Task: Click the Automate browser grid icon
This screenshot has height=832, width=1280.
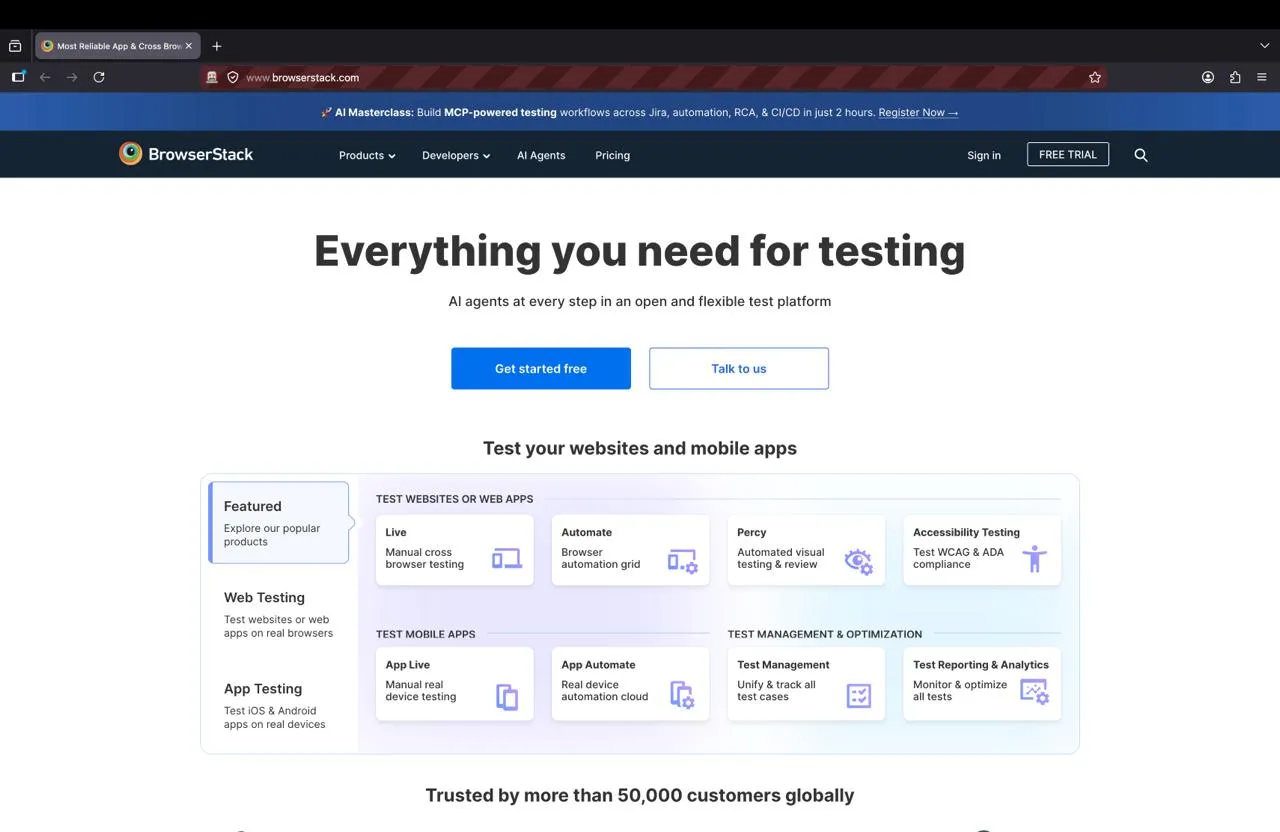Action: (x=683, y=561)
